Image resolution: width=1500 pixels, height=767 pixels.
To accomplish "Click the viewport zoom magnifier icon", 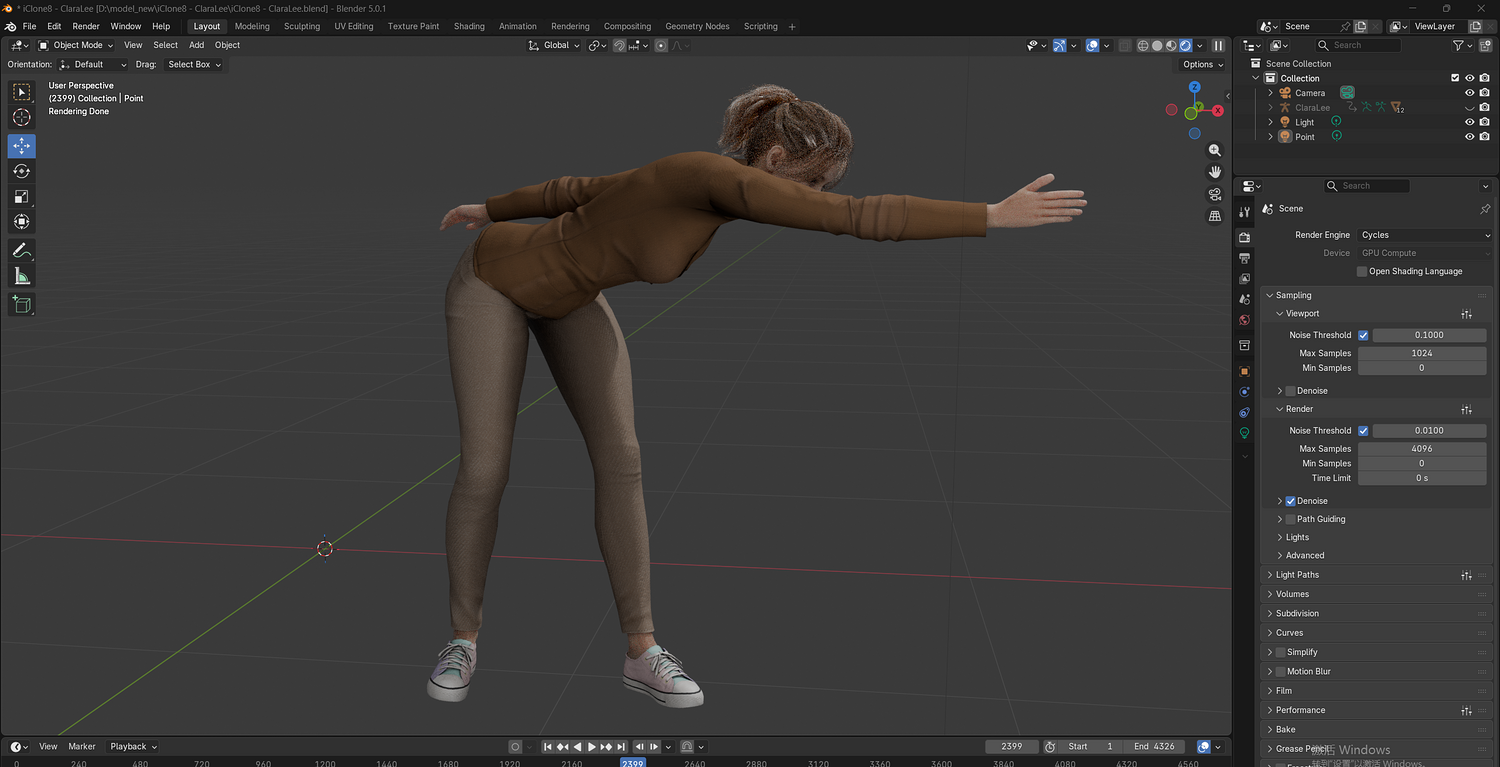I will [1215, 150].
